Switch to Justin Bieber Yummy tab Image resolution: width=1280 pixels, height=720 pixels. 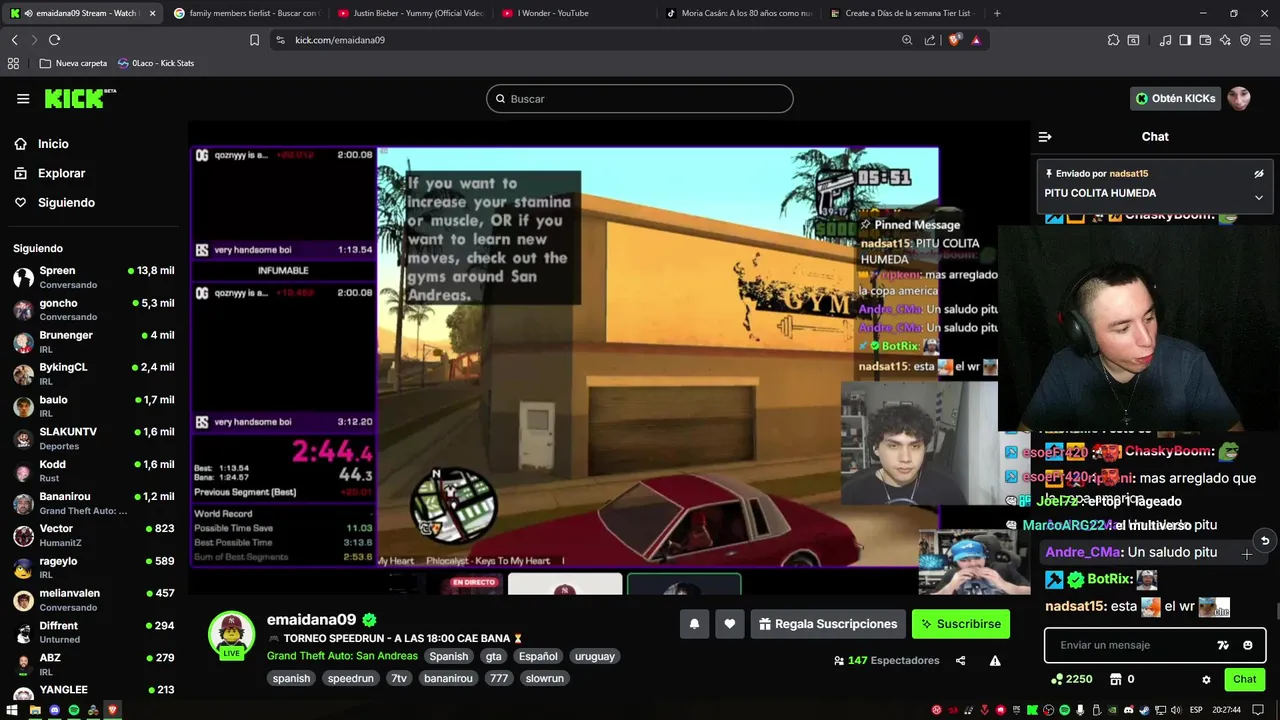pos(410,13)
